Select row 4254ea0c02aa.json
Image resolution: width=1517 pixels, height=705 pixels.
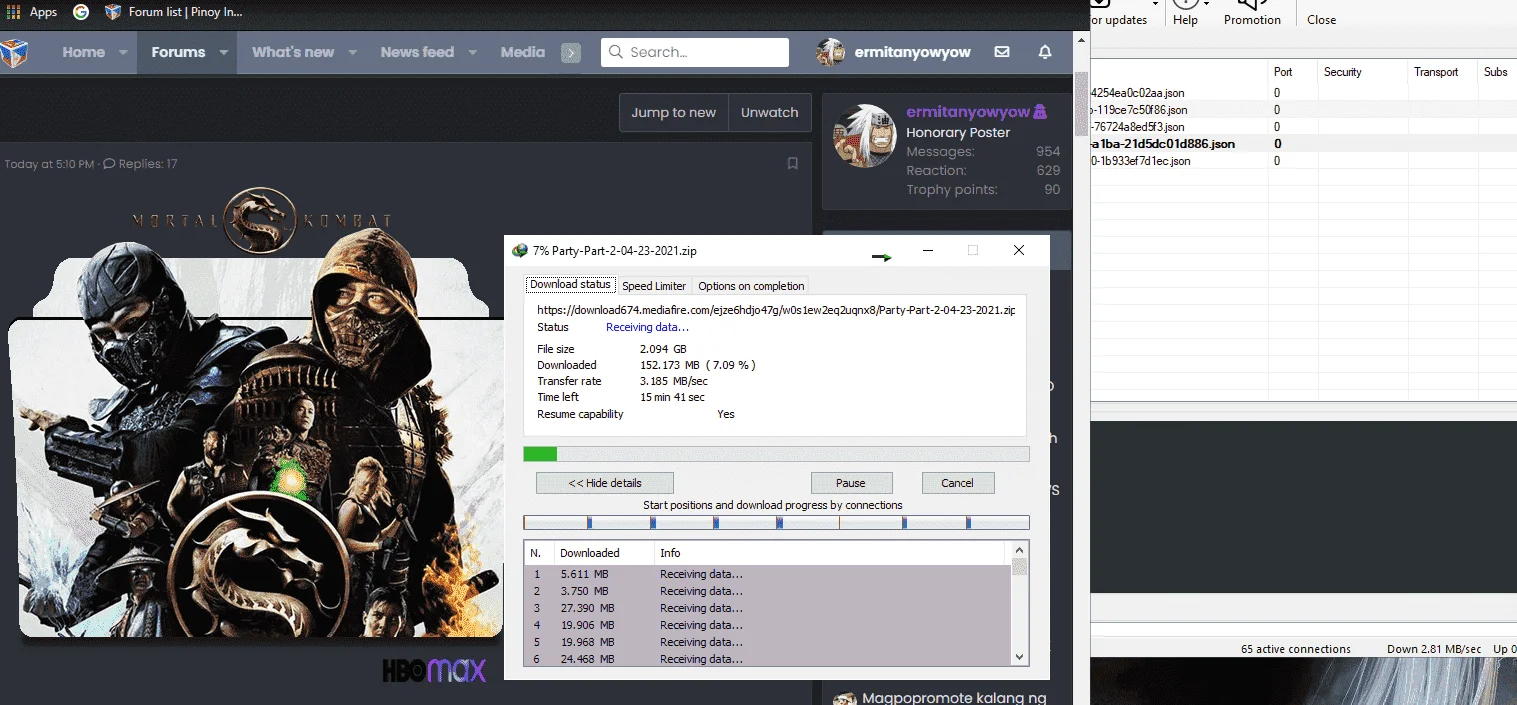point(1303,93)
